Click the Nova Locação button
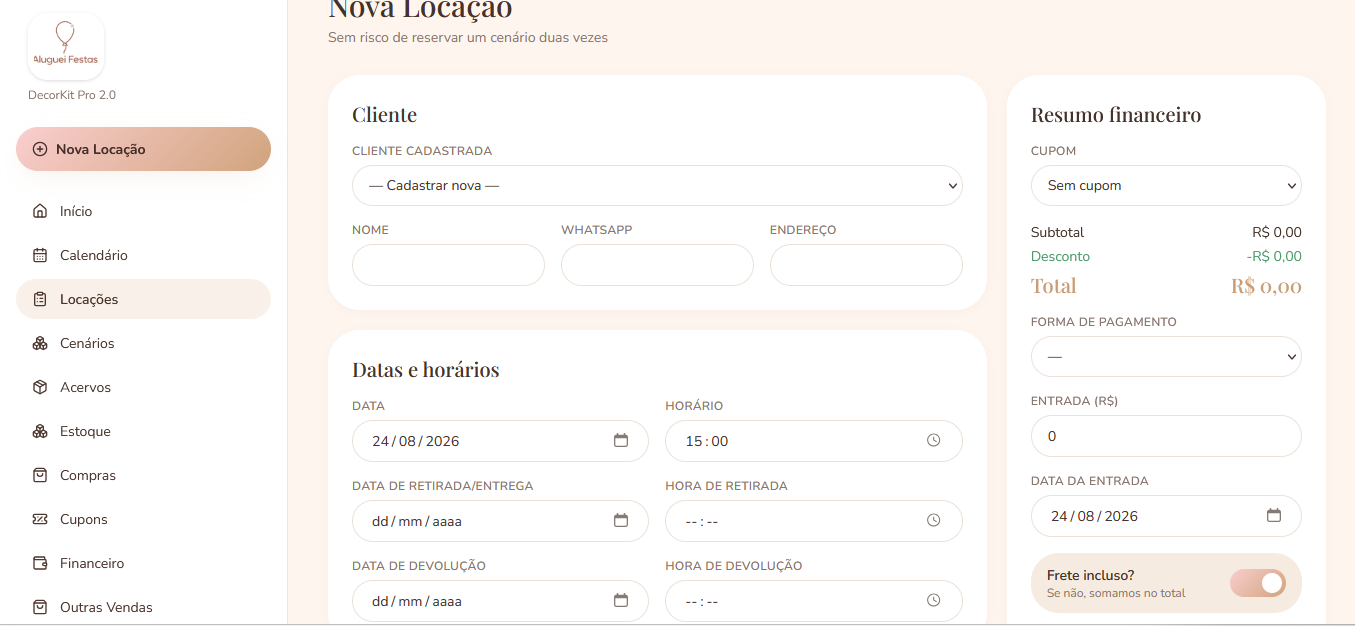 [x=143, y=149]
